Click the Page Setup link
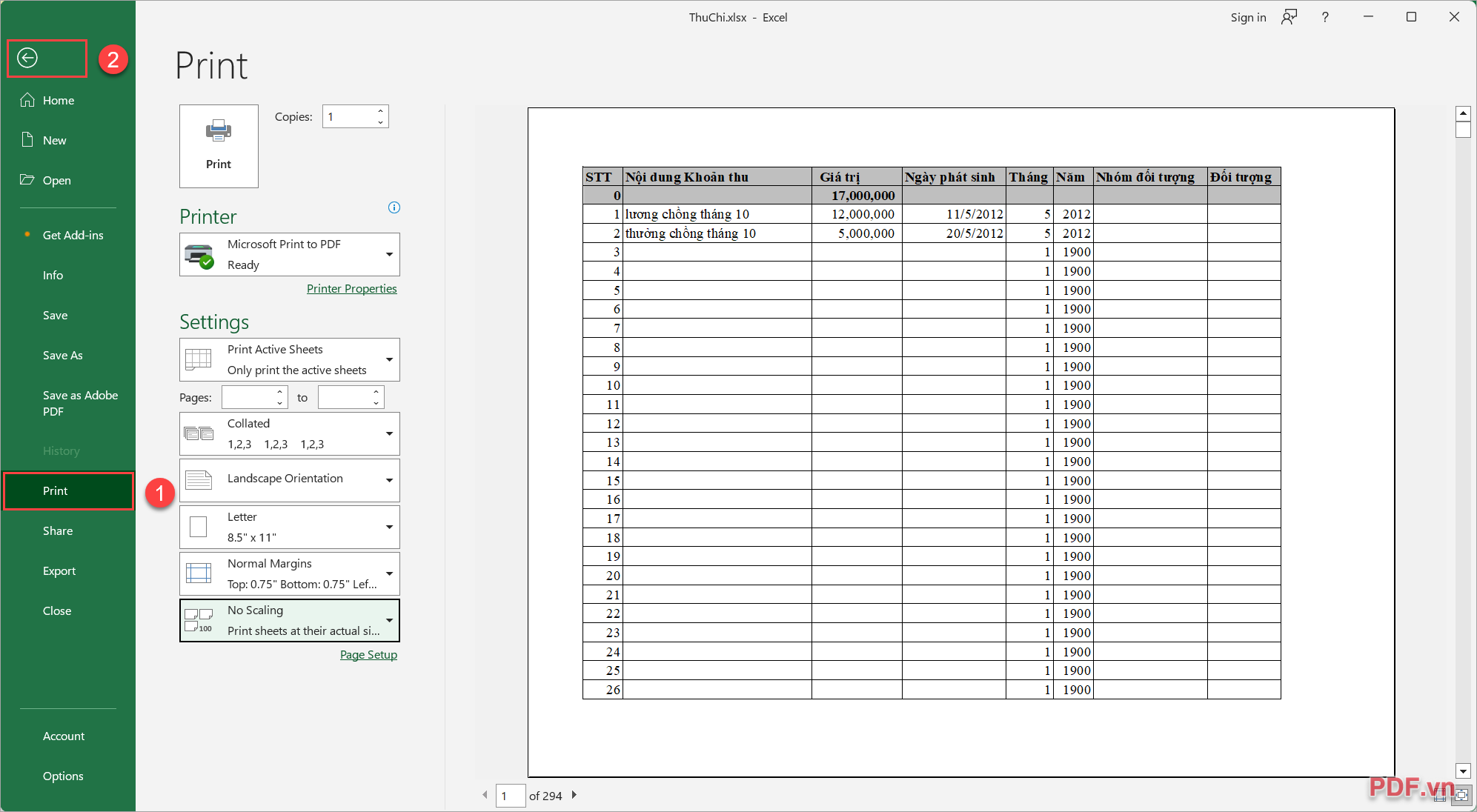The height and width of the screenshot is (812, 1477). (368, 655)
